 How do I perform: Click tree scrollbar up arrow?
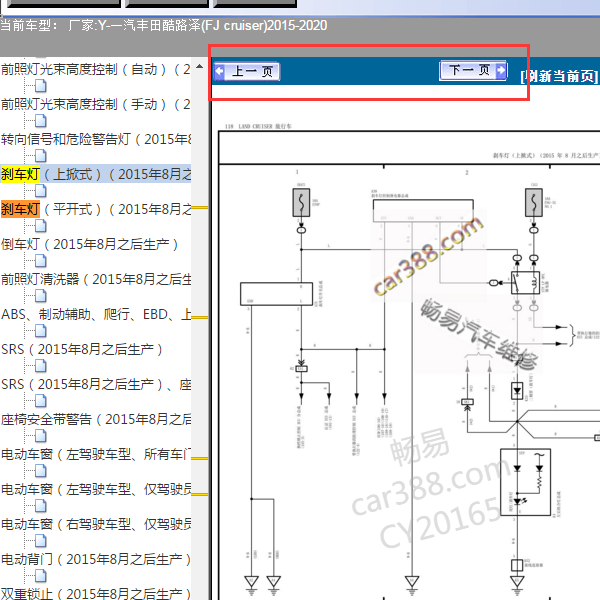tap(199, 67)
